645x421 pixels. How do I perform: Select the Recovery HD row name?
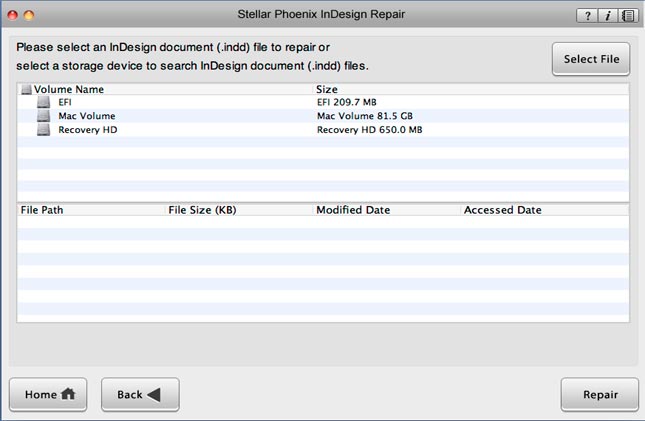click(x=88, y=130)
